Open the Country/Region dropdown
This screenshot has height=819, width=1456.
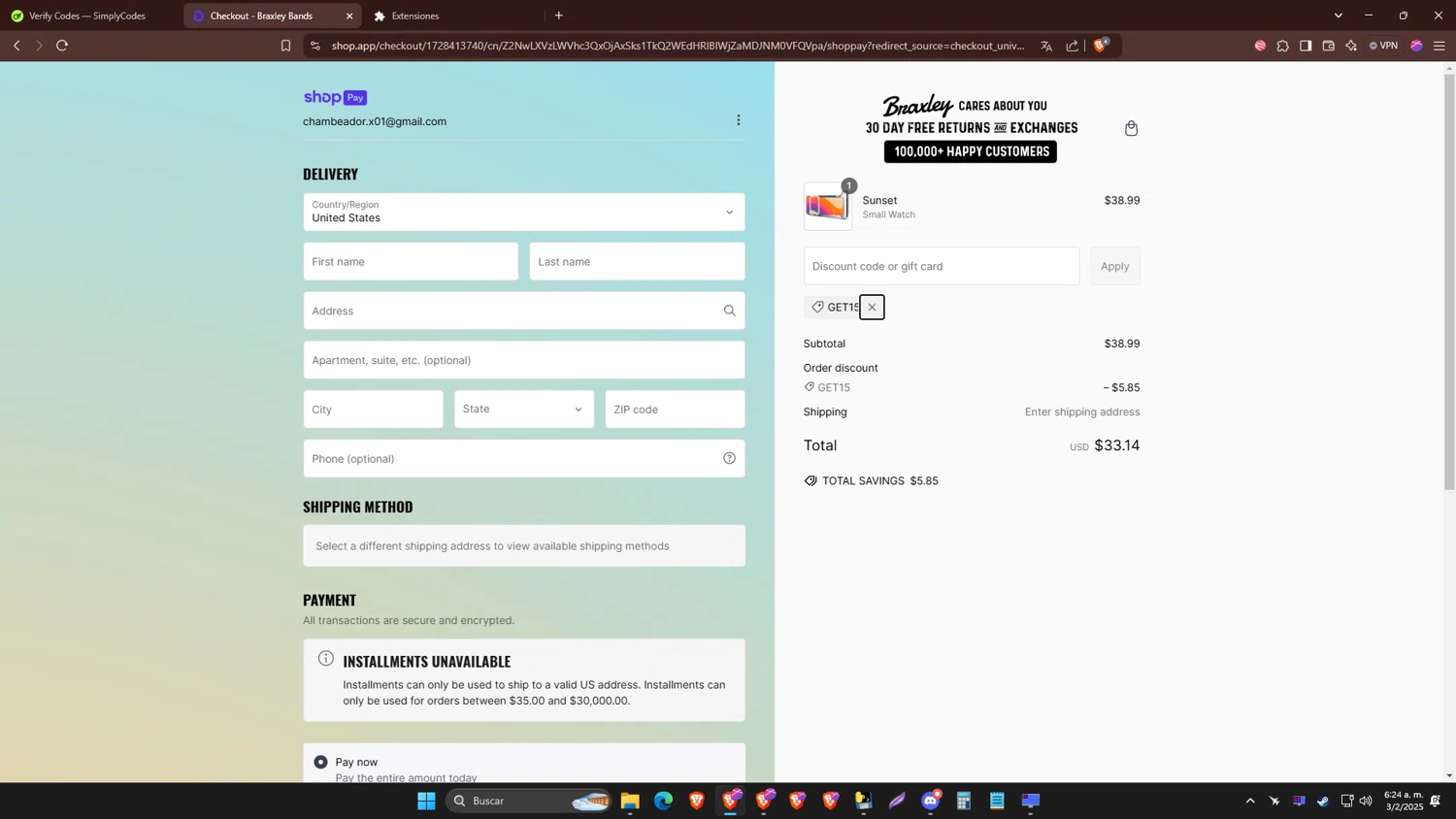(524, 212)
